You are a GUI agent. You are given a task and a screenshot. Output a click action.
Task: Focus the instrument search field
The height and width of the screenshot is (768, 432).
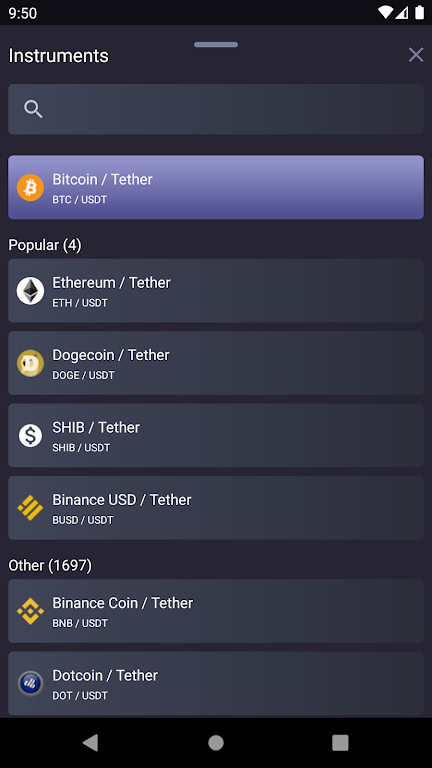coord(216,109)
